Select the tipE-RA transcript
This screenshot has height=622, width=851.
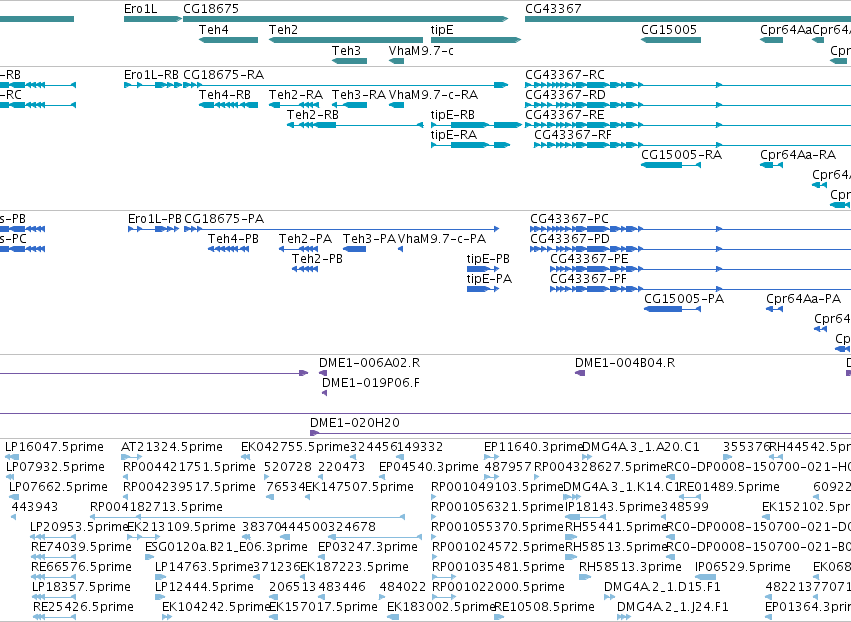click(x=470, y=145)
